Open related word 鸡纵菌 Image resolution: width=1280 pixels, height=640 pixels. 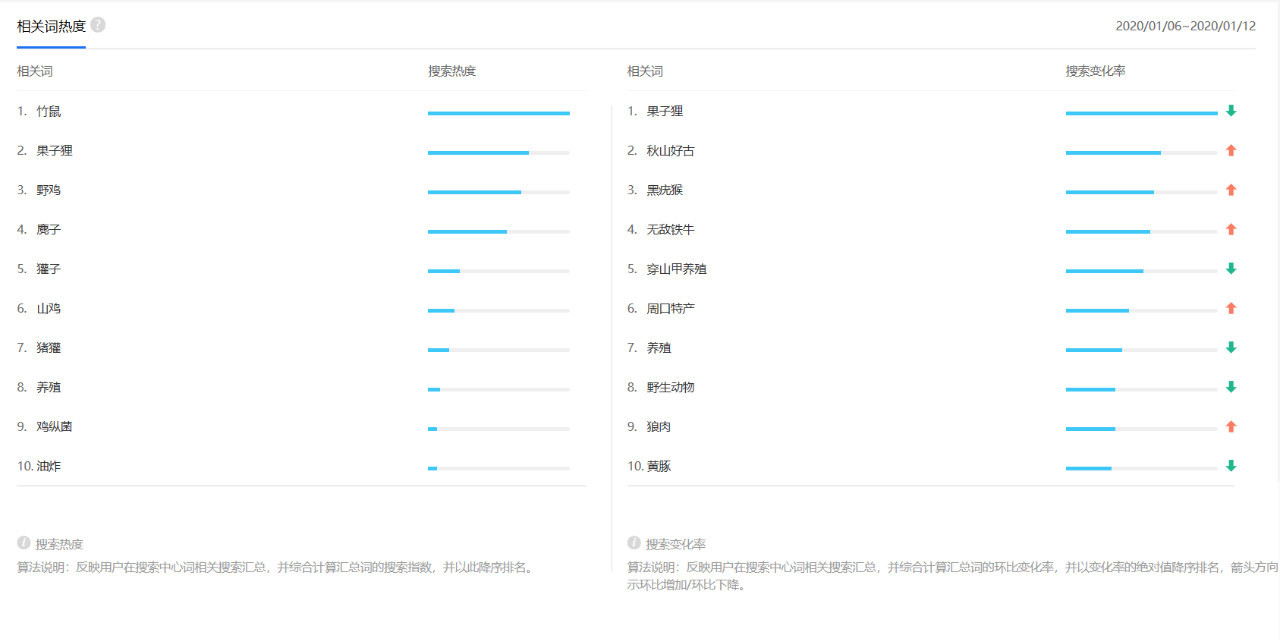[x=55, y=427]
